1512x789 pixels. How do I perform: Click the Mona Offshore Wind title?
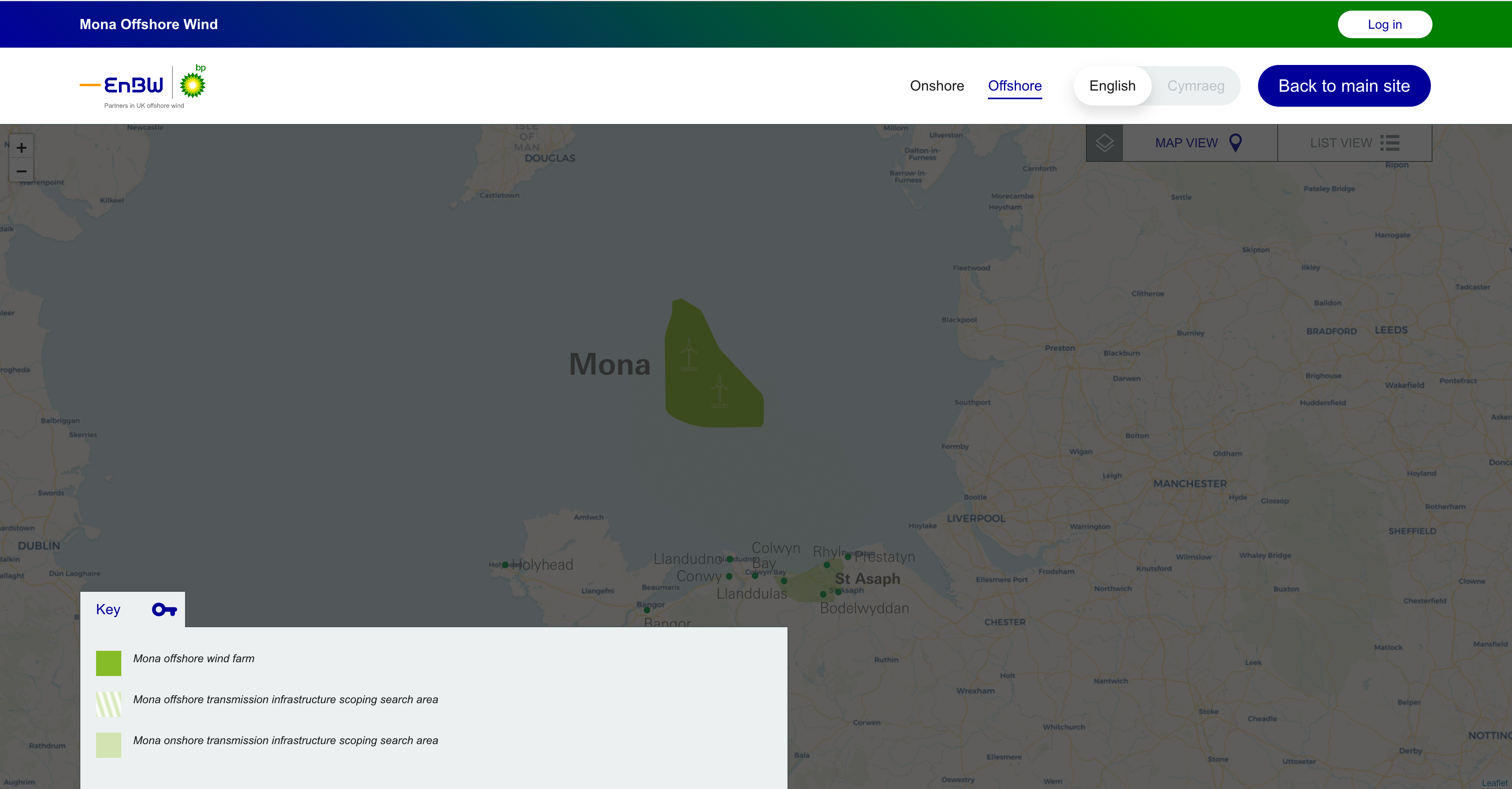tap(148, 24)
